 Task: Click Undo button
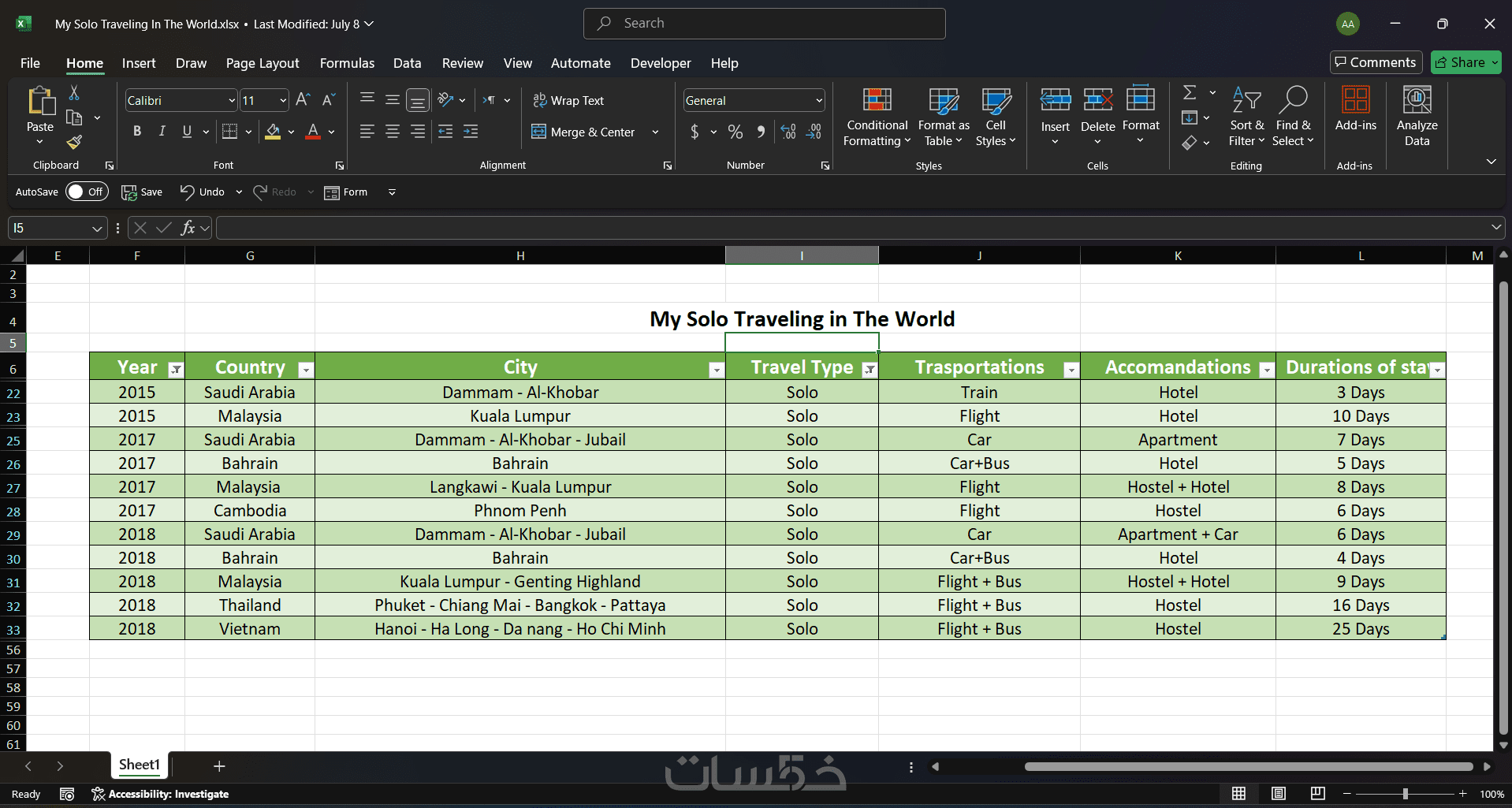point(203,192)
